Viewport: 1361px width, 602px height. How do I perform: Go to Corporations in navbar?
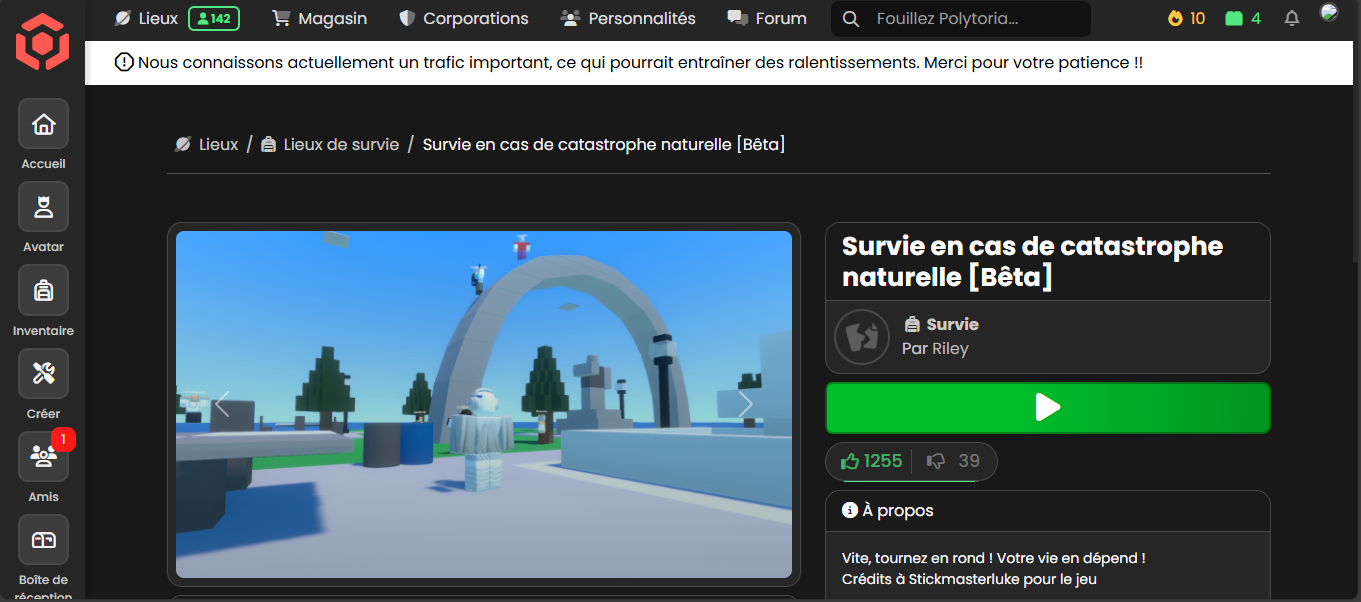463,18
